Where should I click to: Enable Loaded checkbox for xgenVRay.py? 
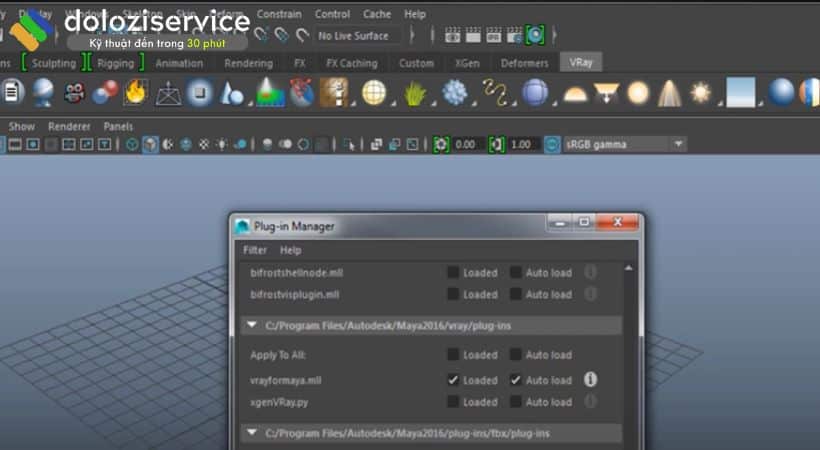(x=454, y=402)
